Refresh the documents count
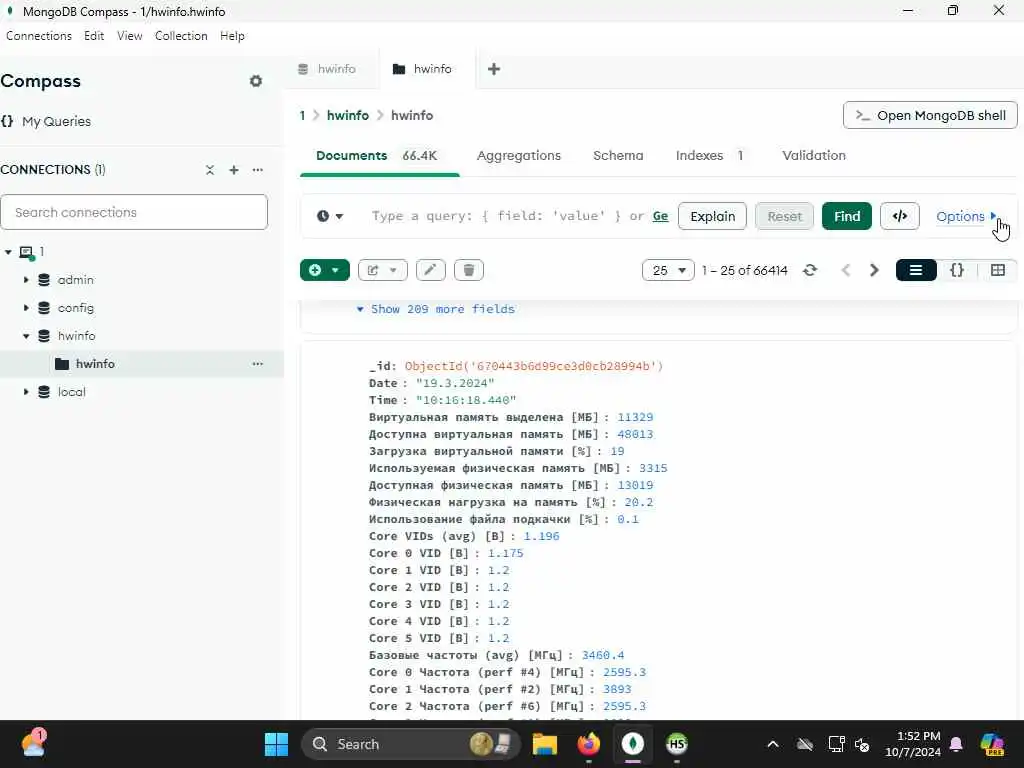This screenshot has height=768, width=1024. click(810, 270)
